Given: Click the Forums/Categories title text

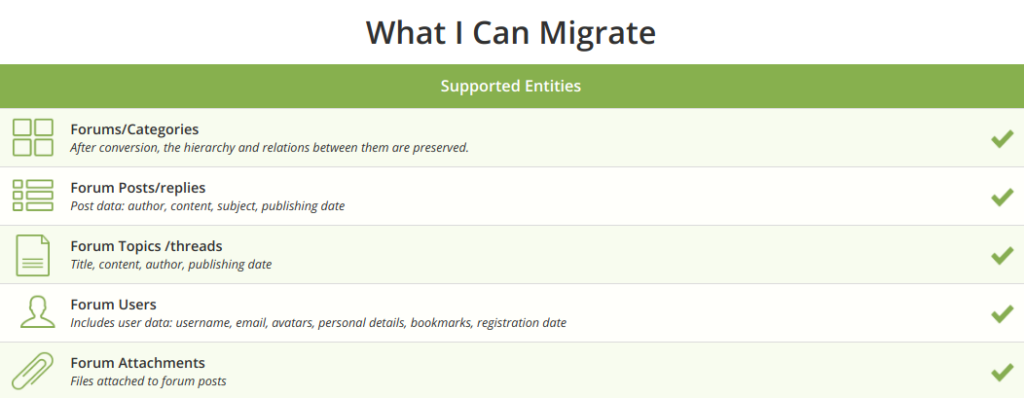Looking at the screenshot, I should click(x=135, y=129).
